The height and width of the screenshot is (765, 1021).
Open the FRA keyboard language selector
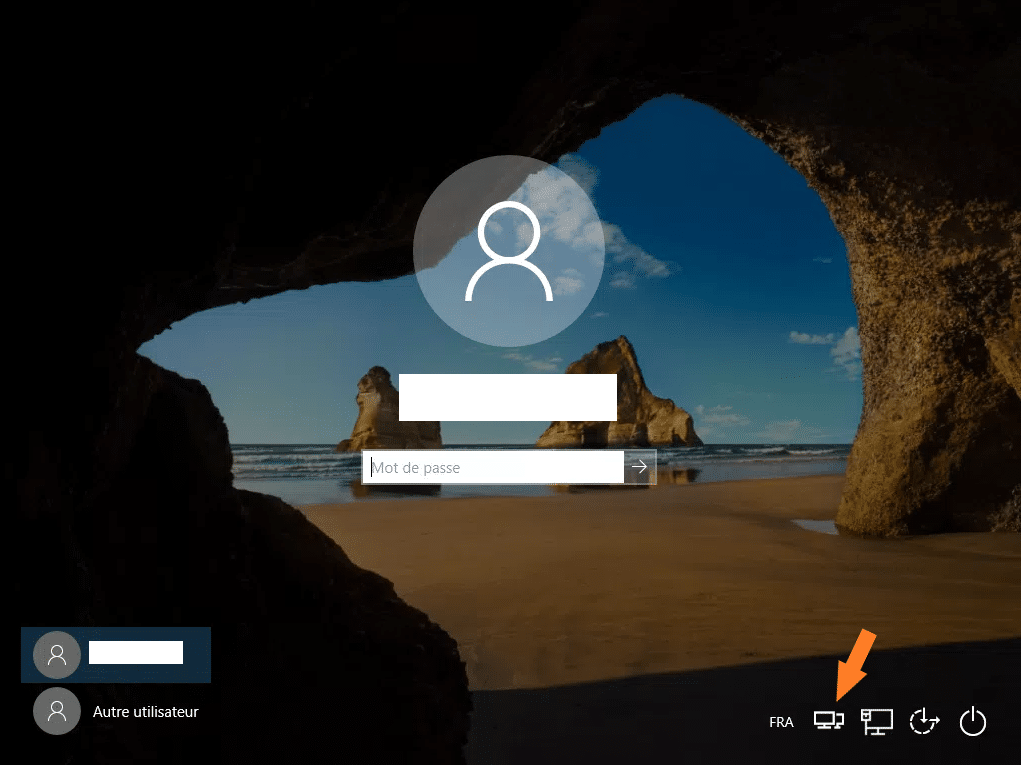point(781,722)
